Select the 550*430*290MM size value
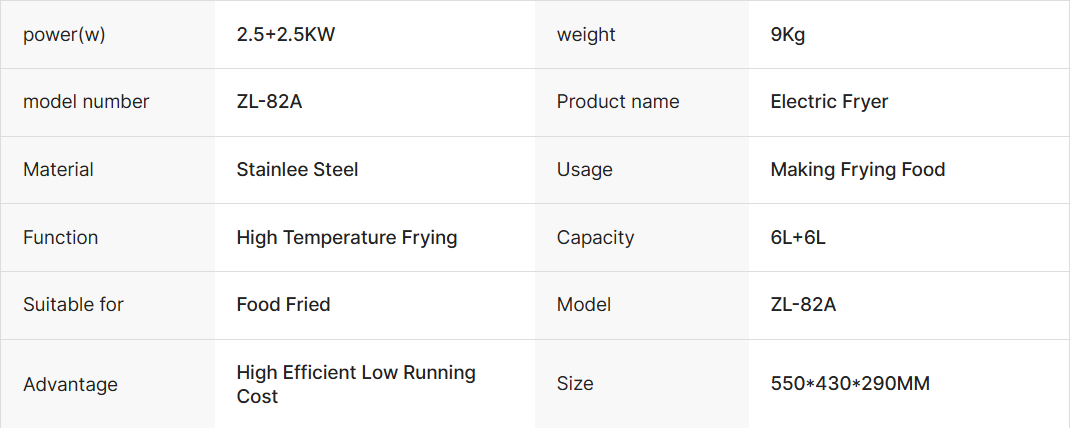 pos(850,384)
